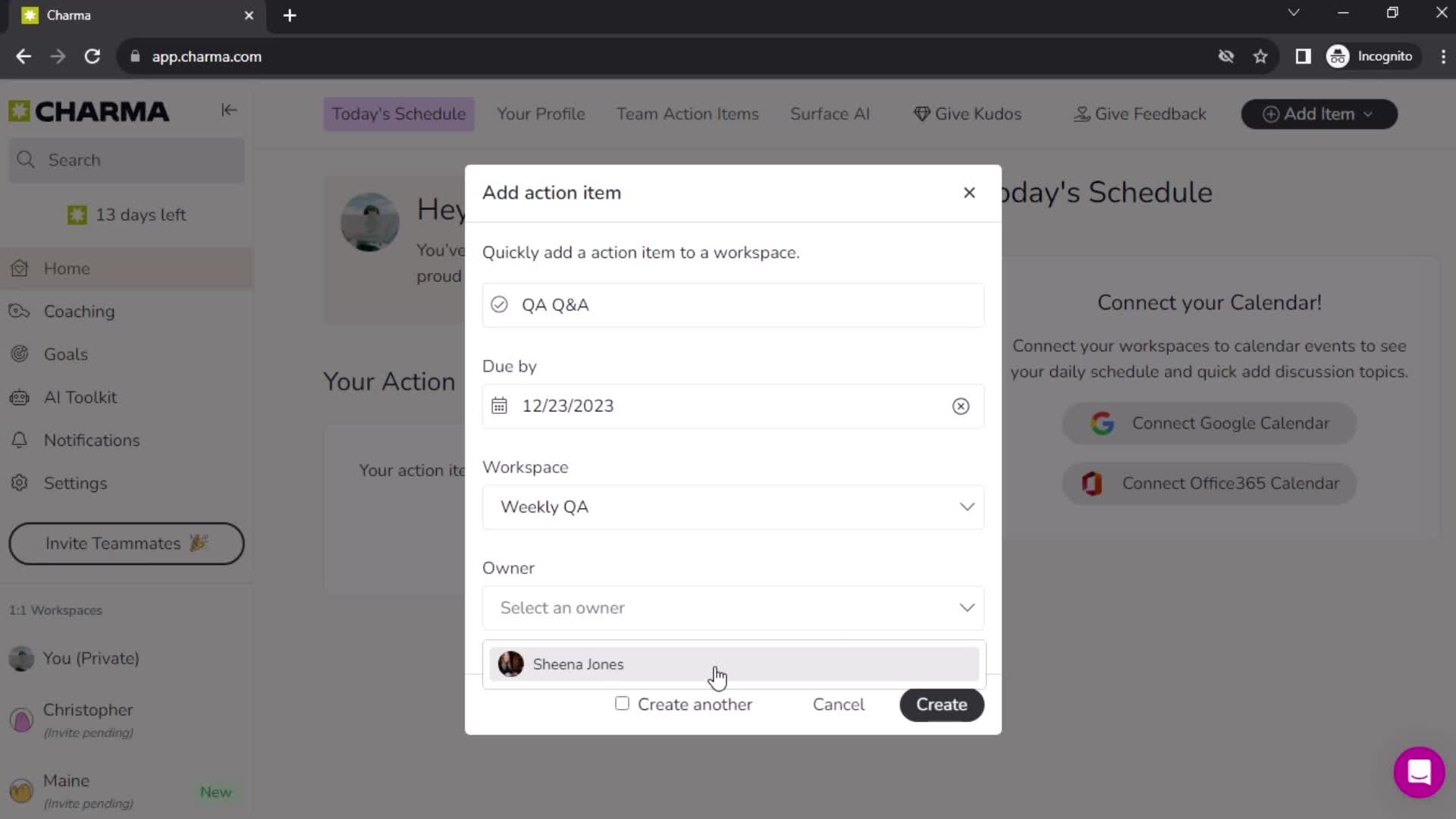Click the Create button to submit

click(941, 704)
